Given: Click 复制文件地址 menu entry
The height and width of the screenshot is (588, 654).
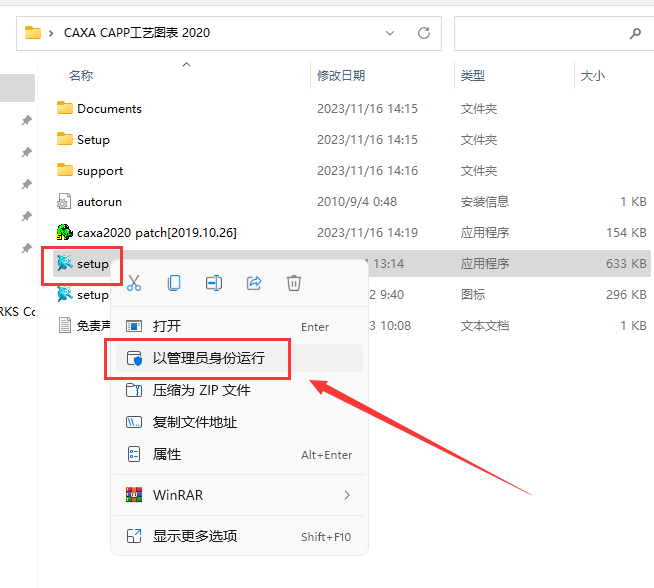Looking at the screenshot, I should click(x=239, y=422).
